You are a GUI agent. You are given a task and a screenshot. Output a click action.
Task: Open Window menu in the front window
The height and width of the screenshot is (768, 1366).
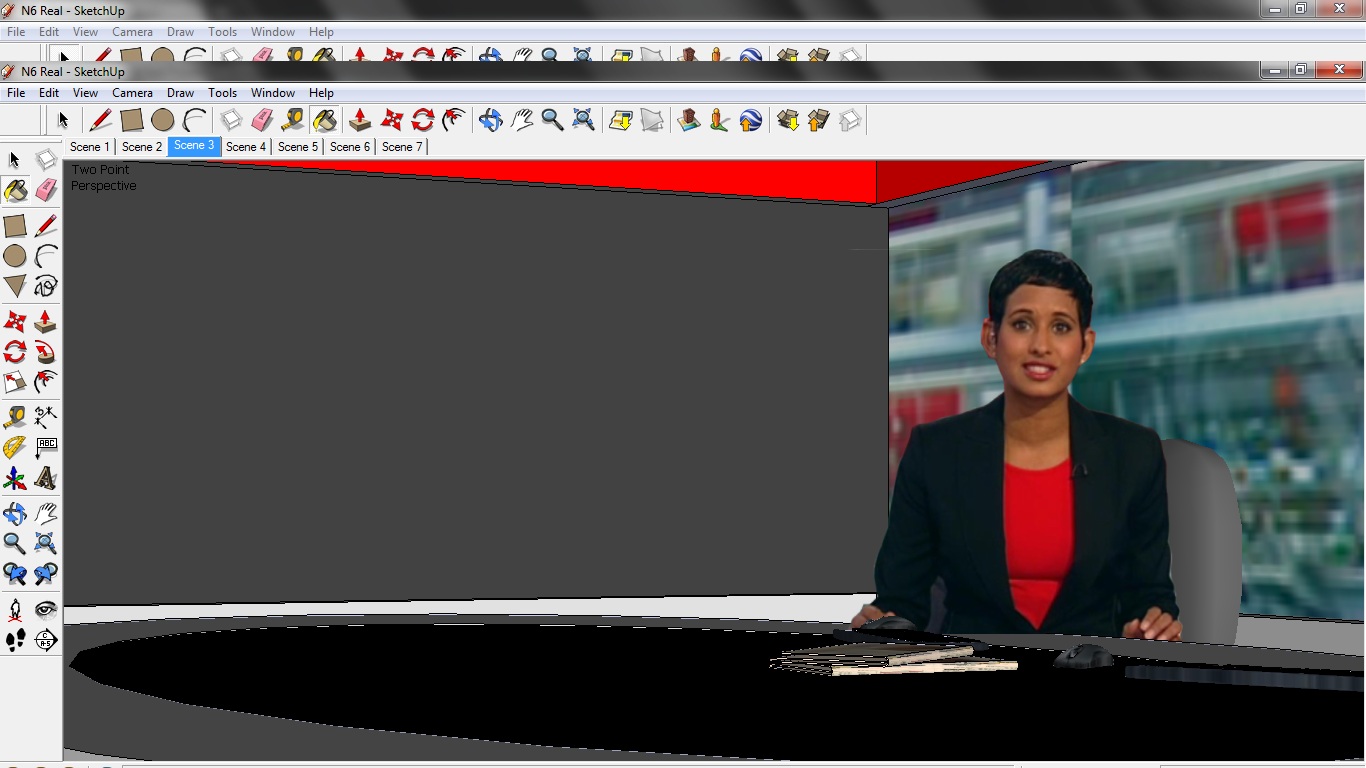(272, 93)
